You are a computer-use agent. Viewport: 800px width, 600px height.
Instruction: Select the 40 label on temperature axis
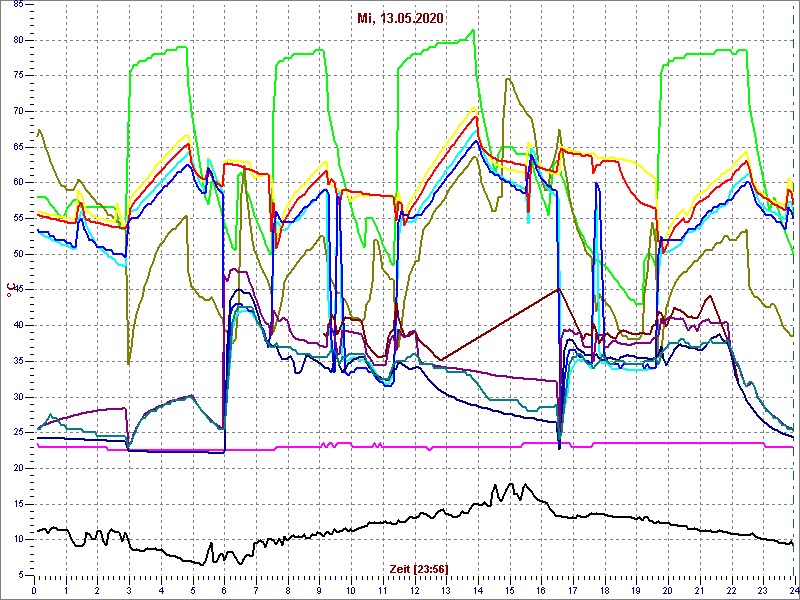[17, 326]
